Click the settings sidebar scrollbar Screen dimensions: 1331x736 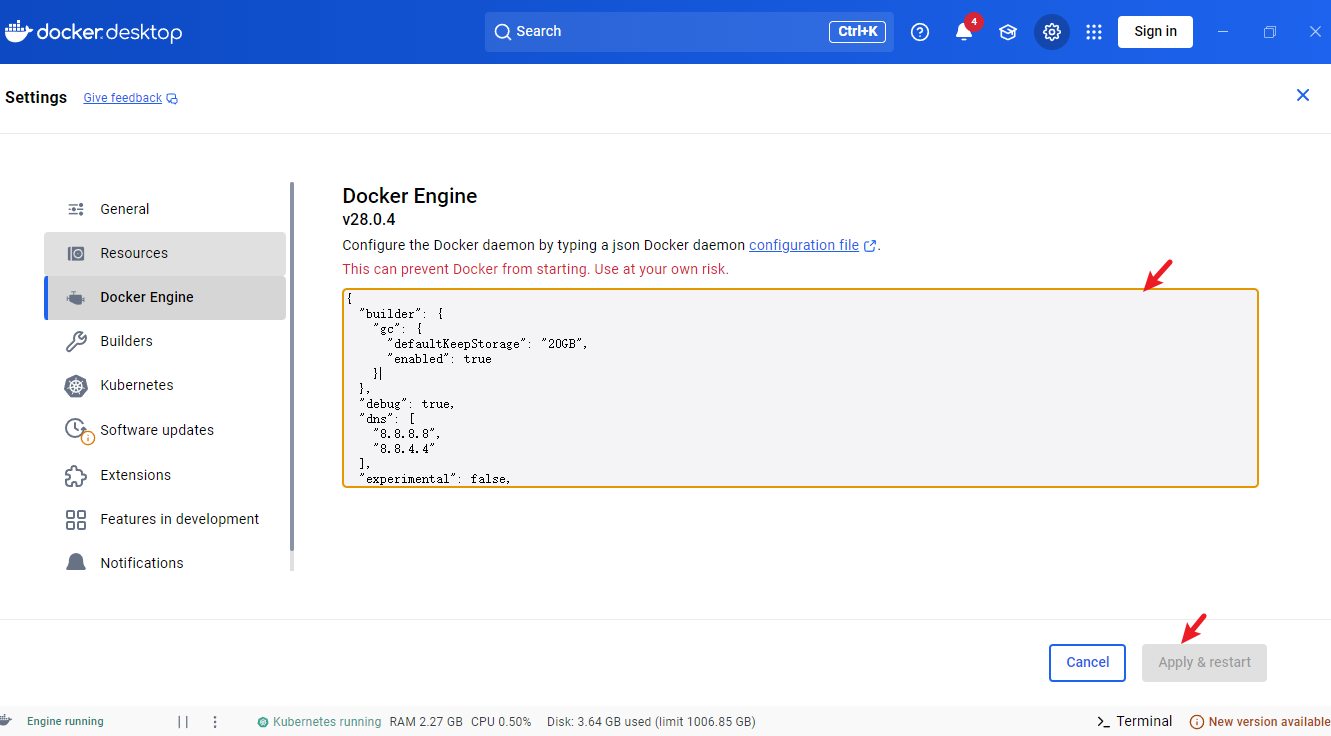[292, 366]
